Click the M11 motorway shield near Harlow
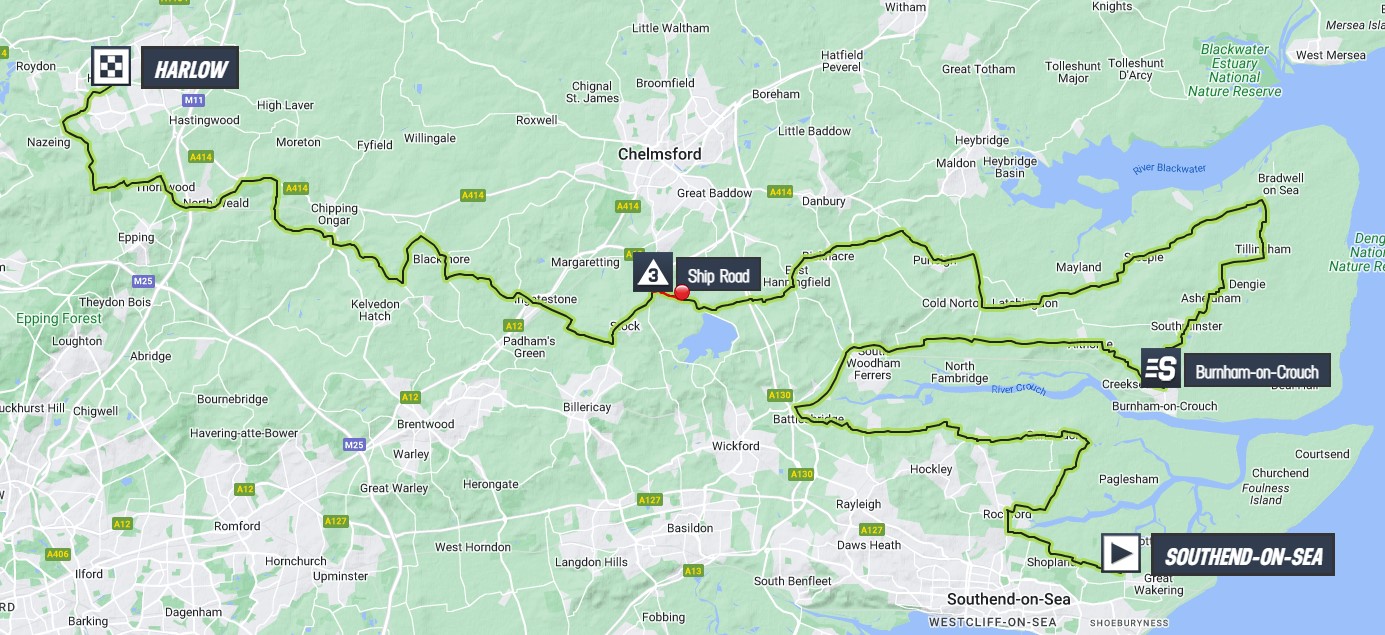This screenshot has width=1385, height=635. [194, 100]
